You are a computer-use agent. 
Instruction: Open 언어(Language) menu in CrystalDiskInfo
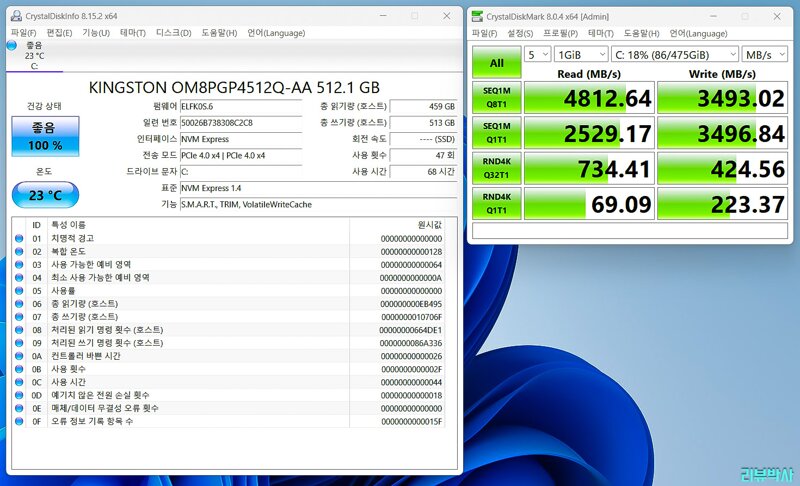pos(276,33)
